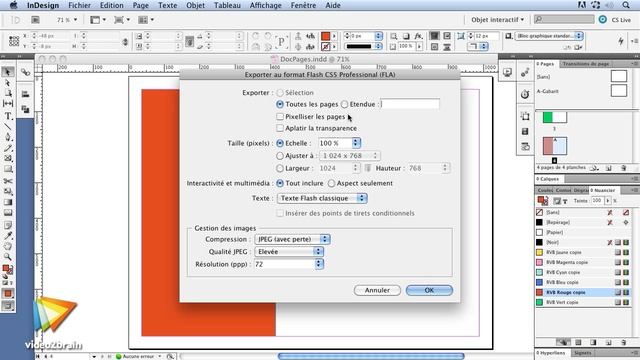Select the Echelle radio button

coord(280,143)
